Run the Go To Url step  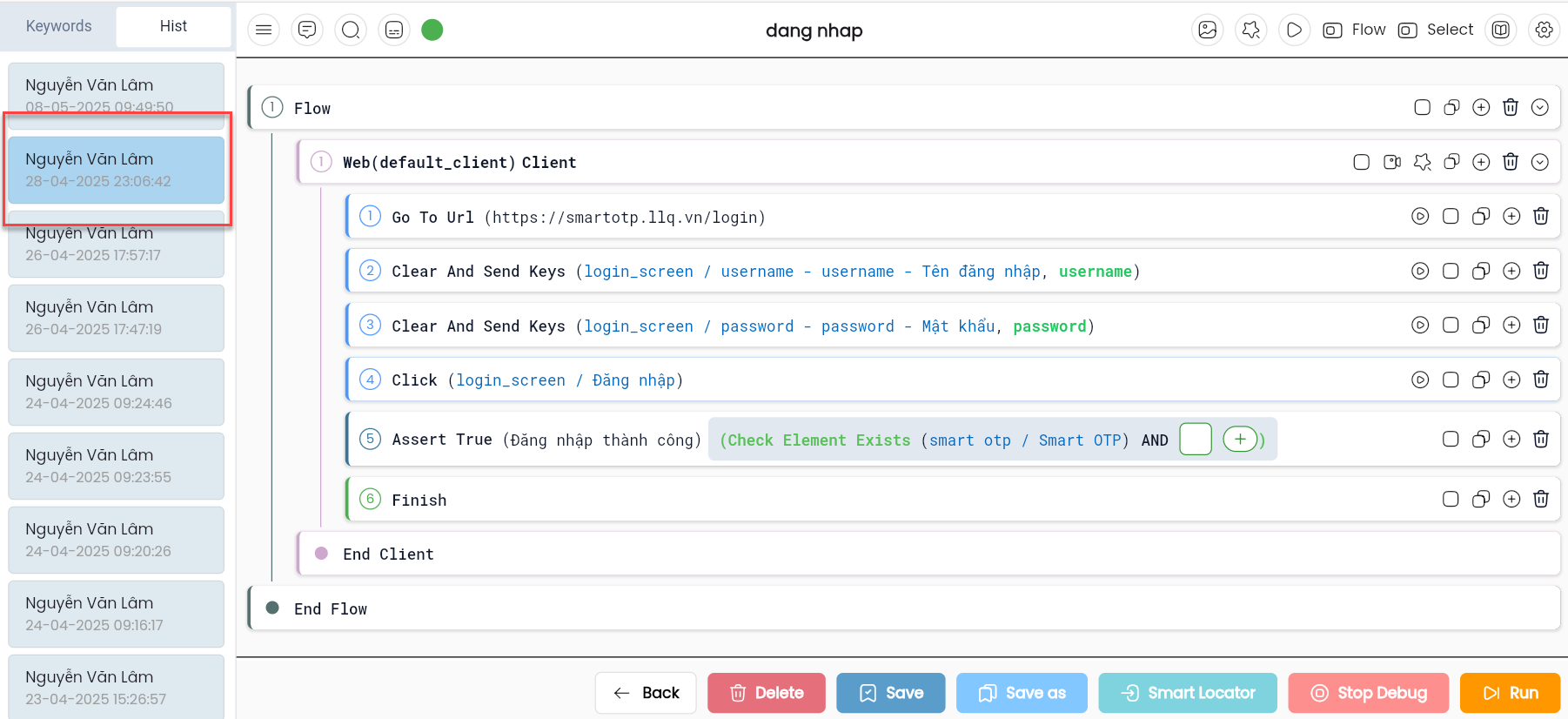tap(1420, 216)
